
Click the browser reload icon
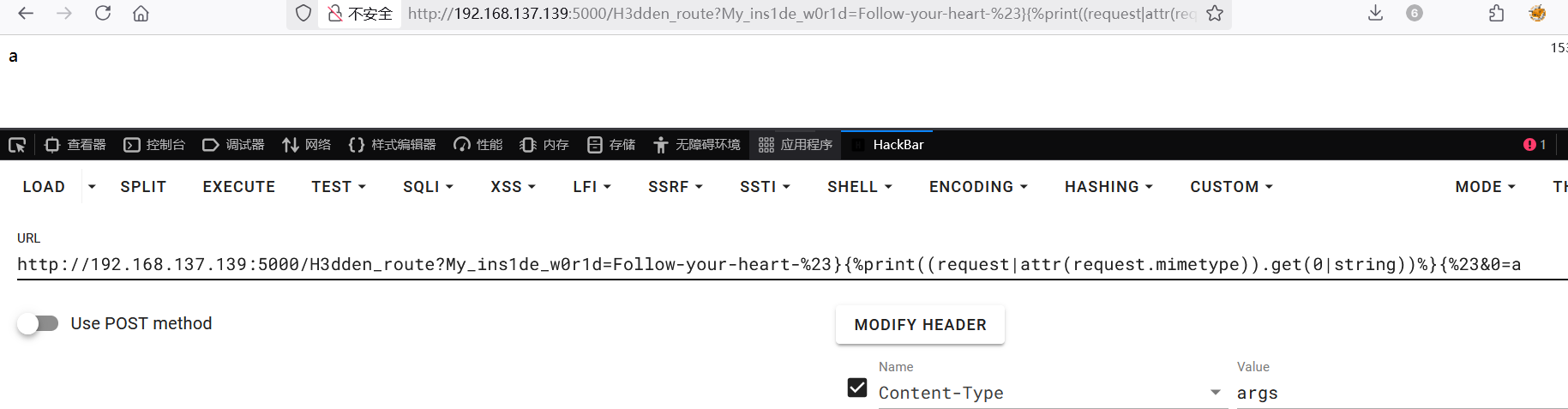(103, 13)
